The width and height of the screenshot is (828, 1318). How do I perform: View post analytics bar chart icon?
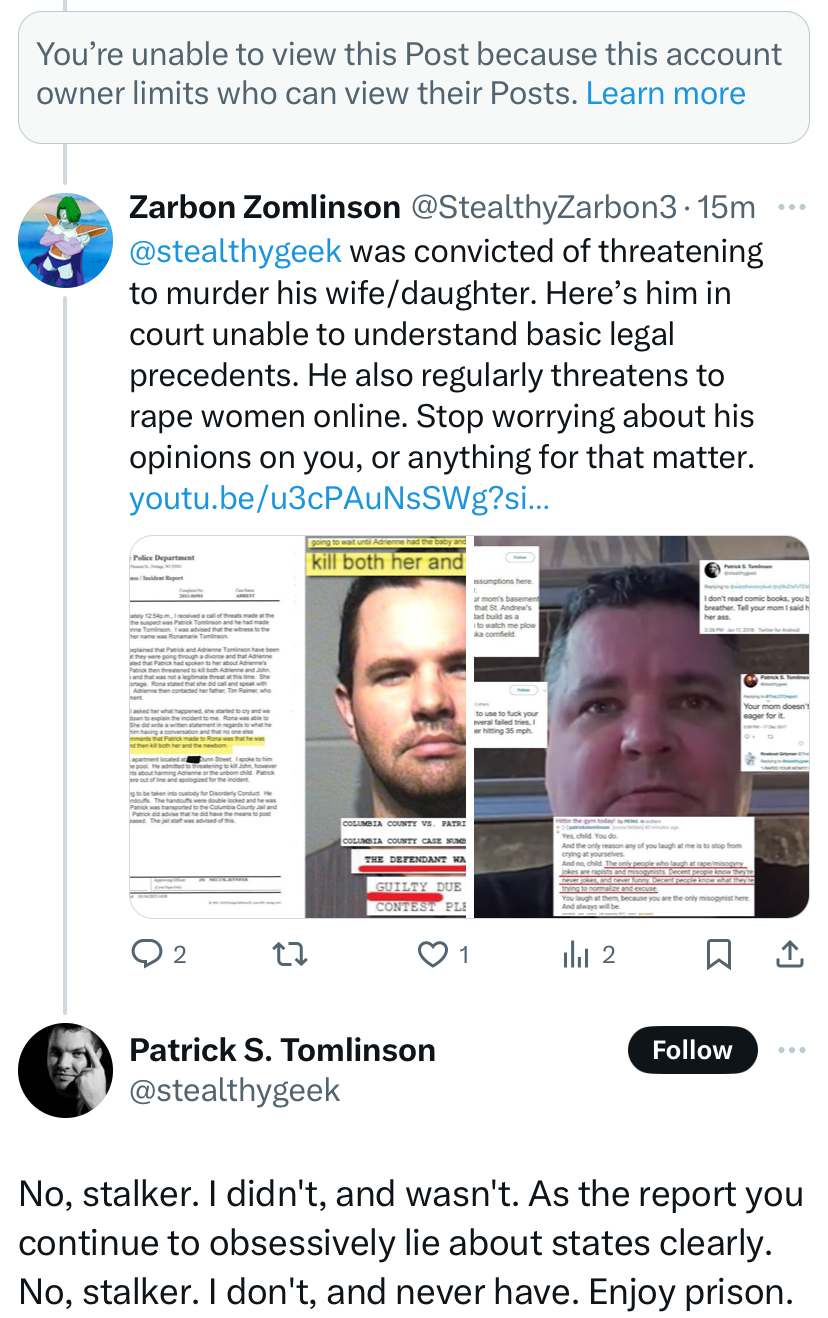576,955
